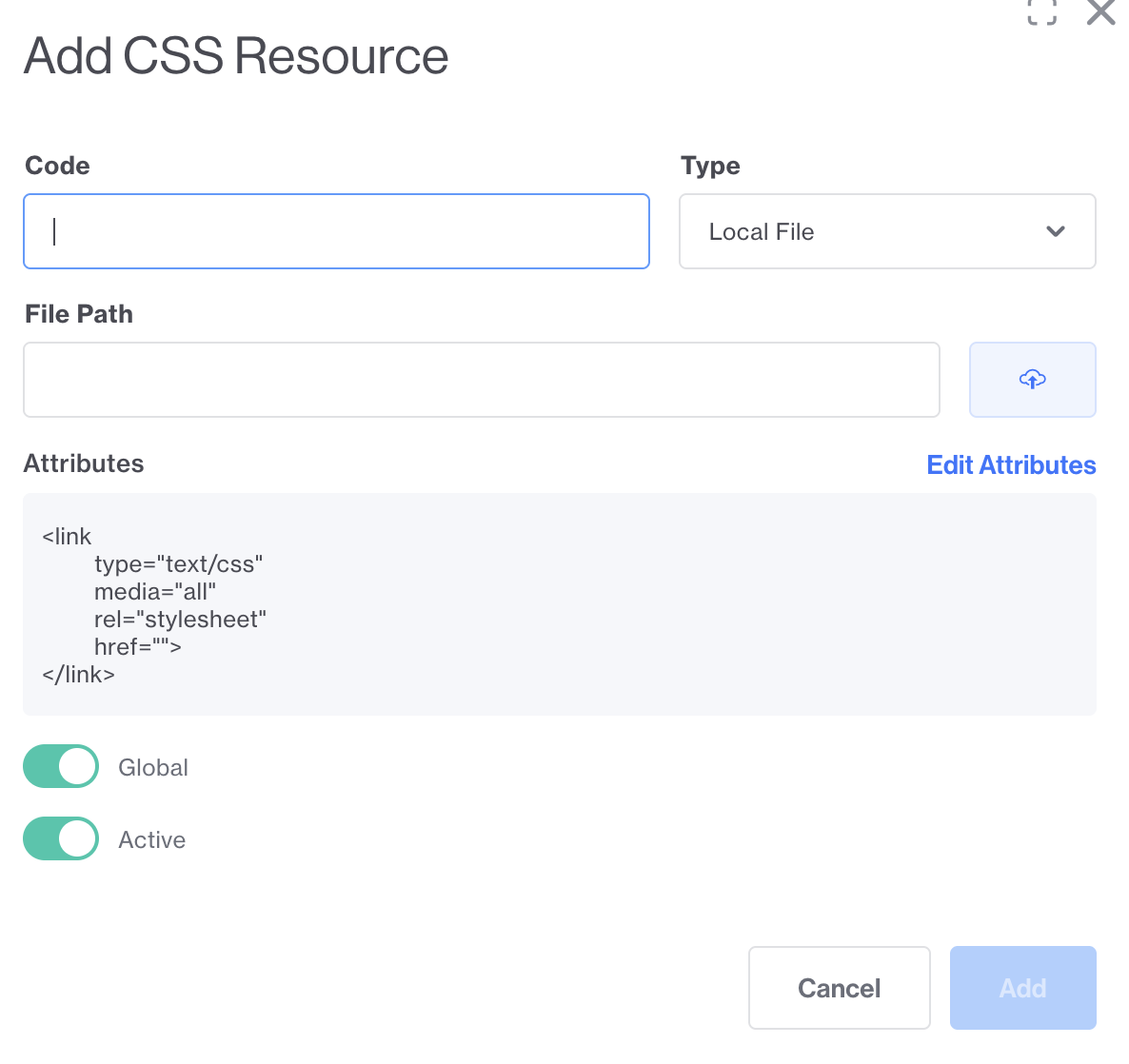Turn off the Active toggle
Viewport: 1129px width, 1064px height.
[x=60, y=838]
